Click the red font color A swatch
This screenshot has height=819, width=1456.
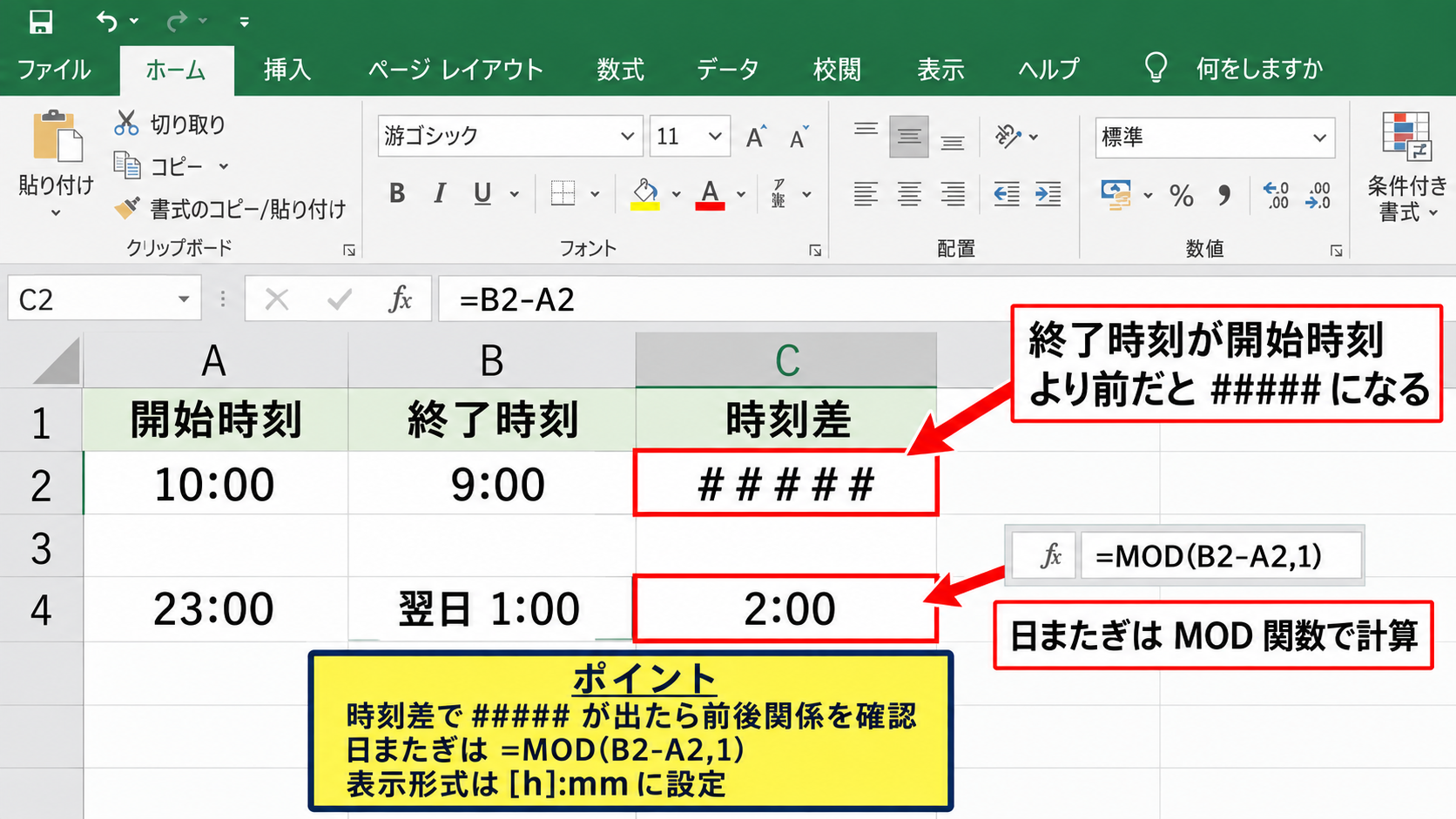(711, 194)
